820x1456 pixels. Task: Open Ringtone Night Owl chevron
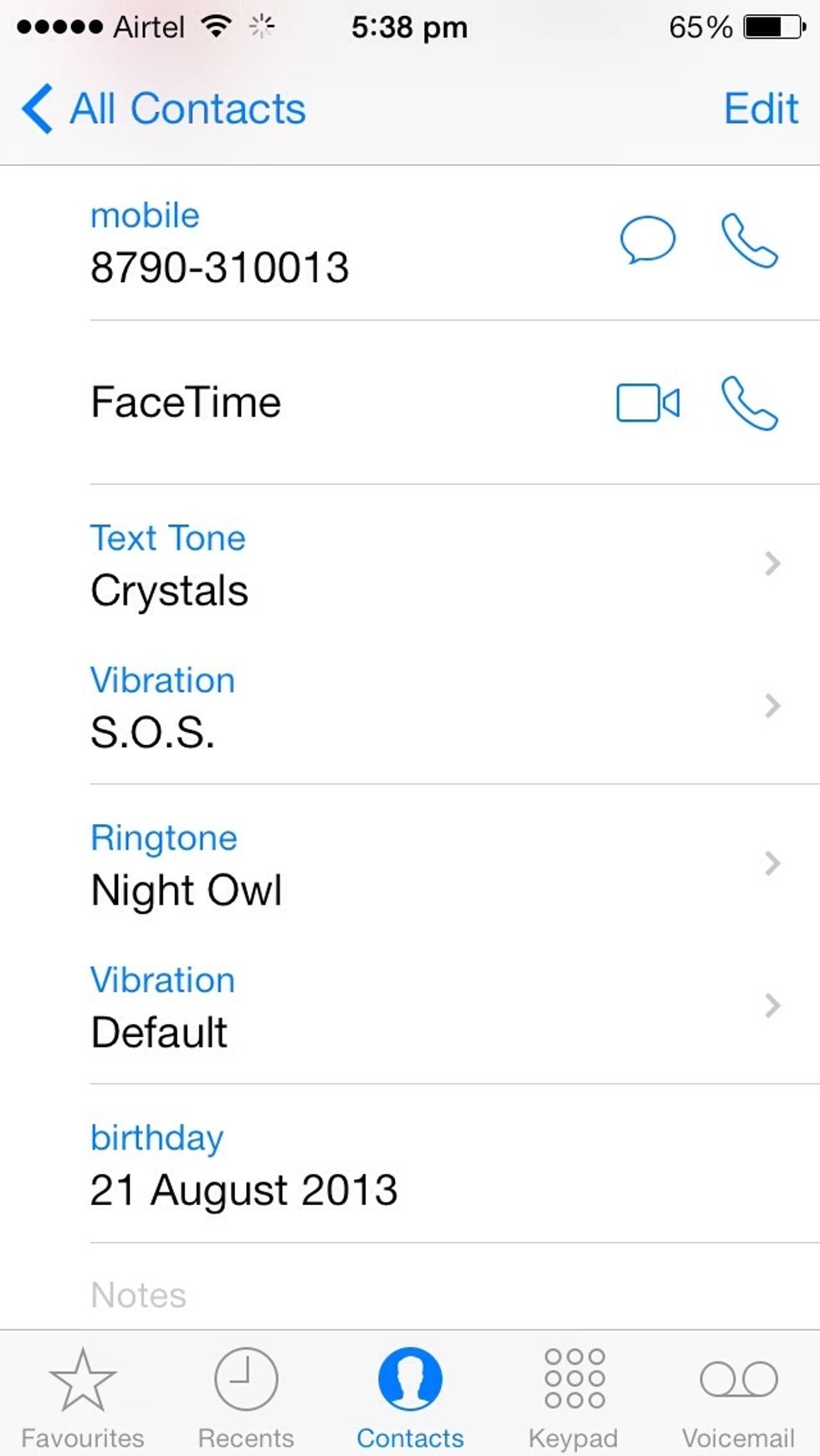point(772,864)
